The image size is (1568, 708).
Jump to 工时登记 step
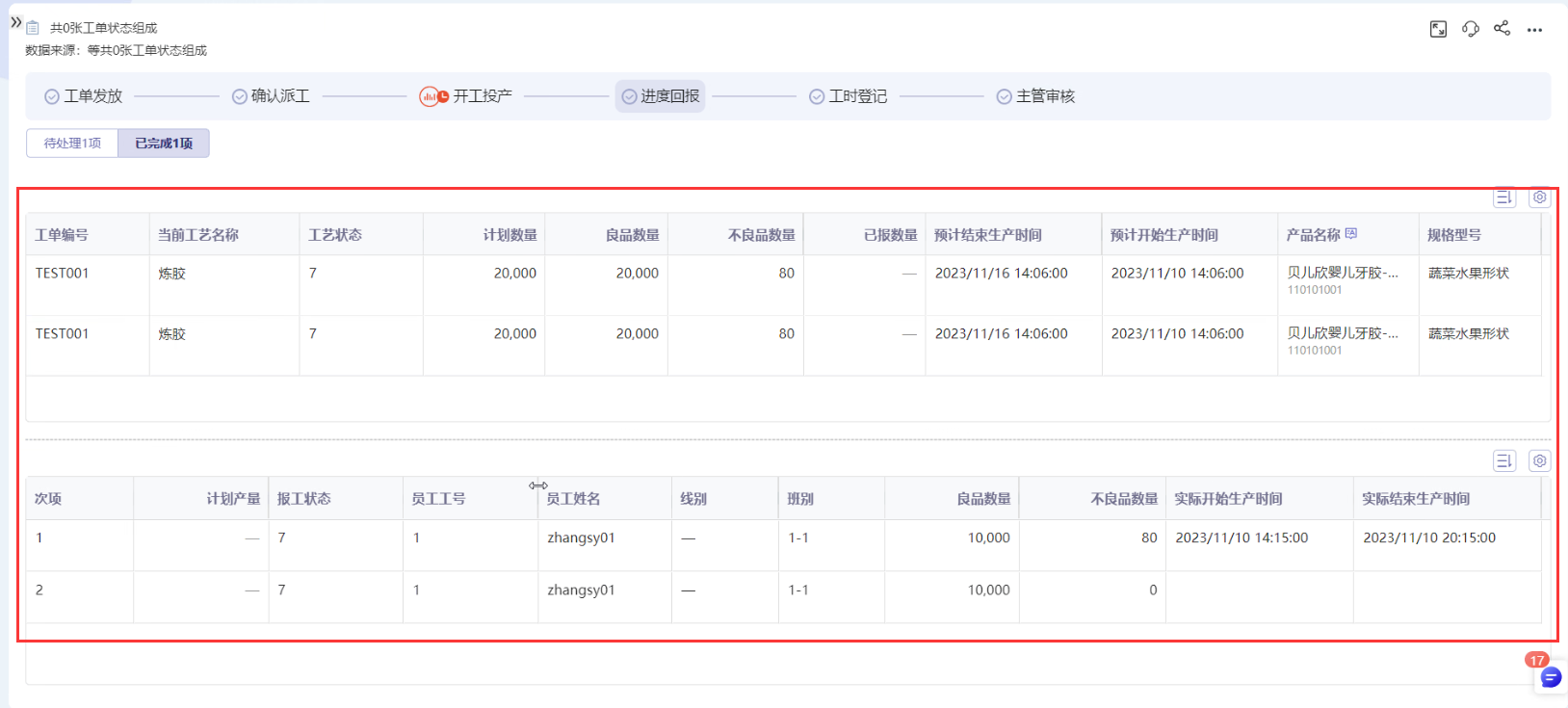point(849,96)
